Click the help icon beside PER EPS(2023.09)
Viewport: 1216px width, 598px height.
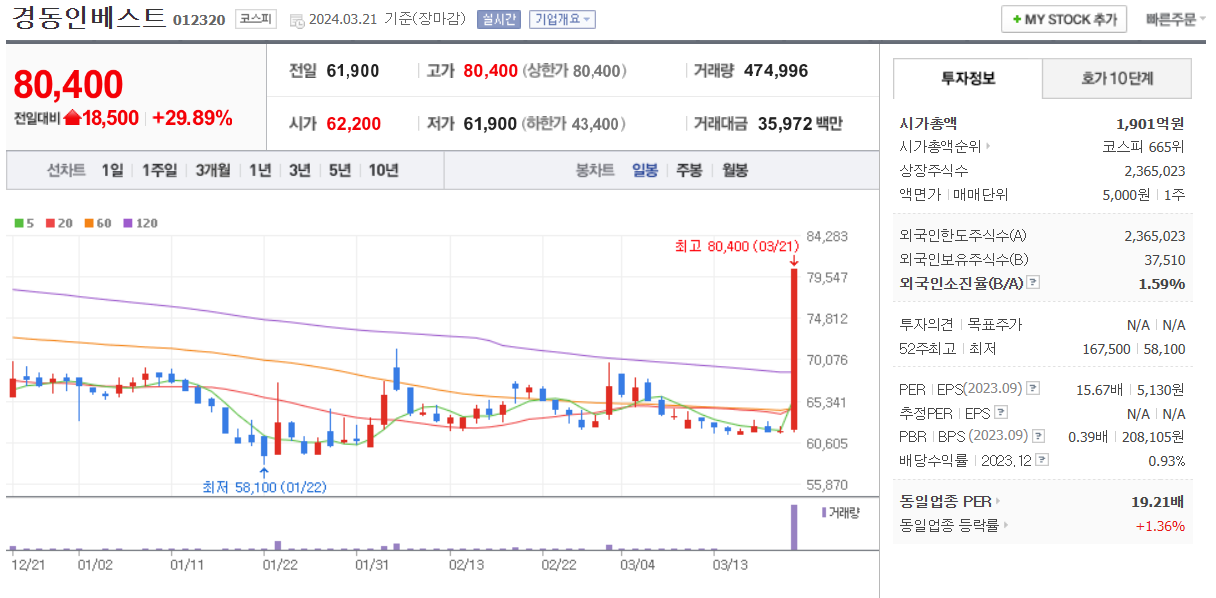(1033, 389)
